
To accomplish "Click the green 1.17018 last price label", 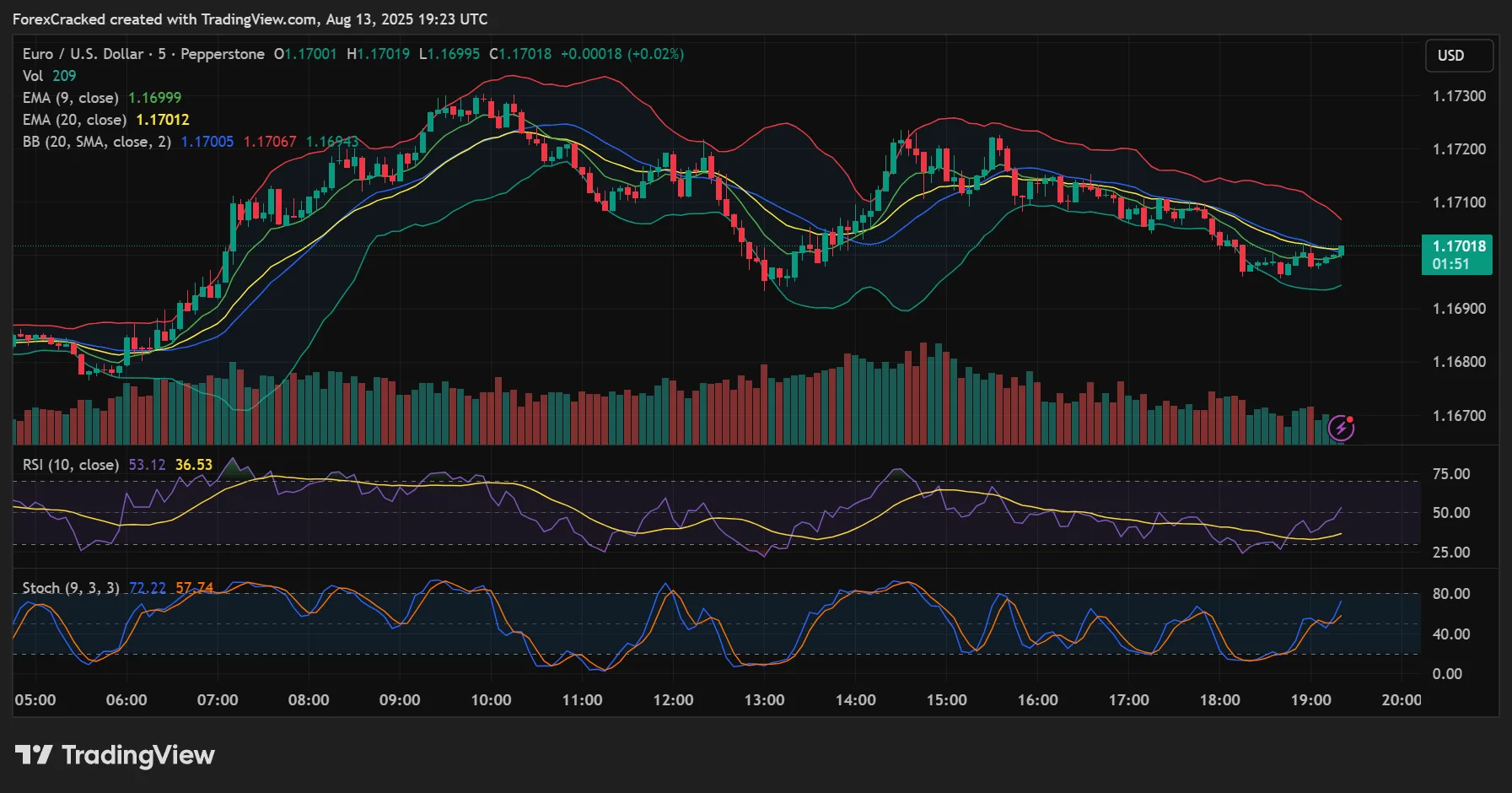I will click(x=1458, y=245).
